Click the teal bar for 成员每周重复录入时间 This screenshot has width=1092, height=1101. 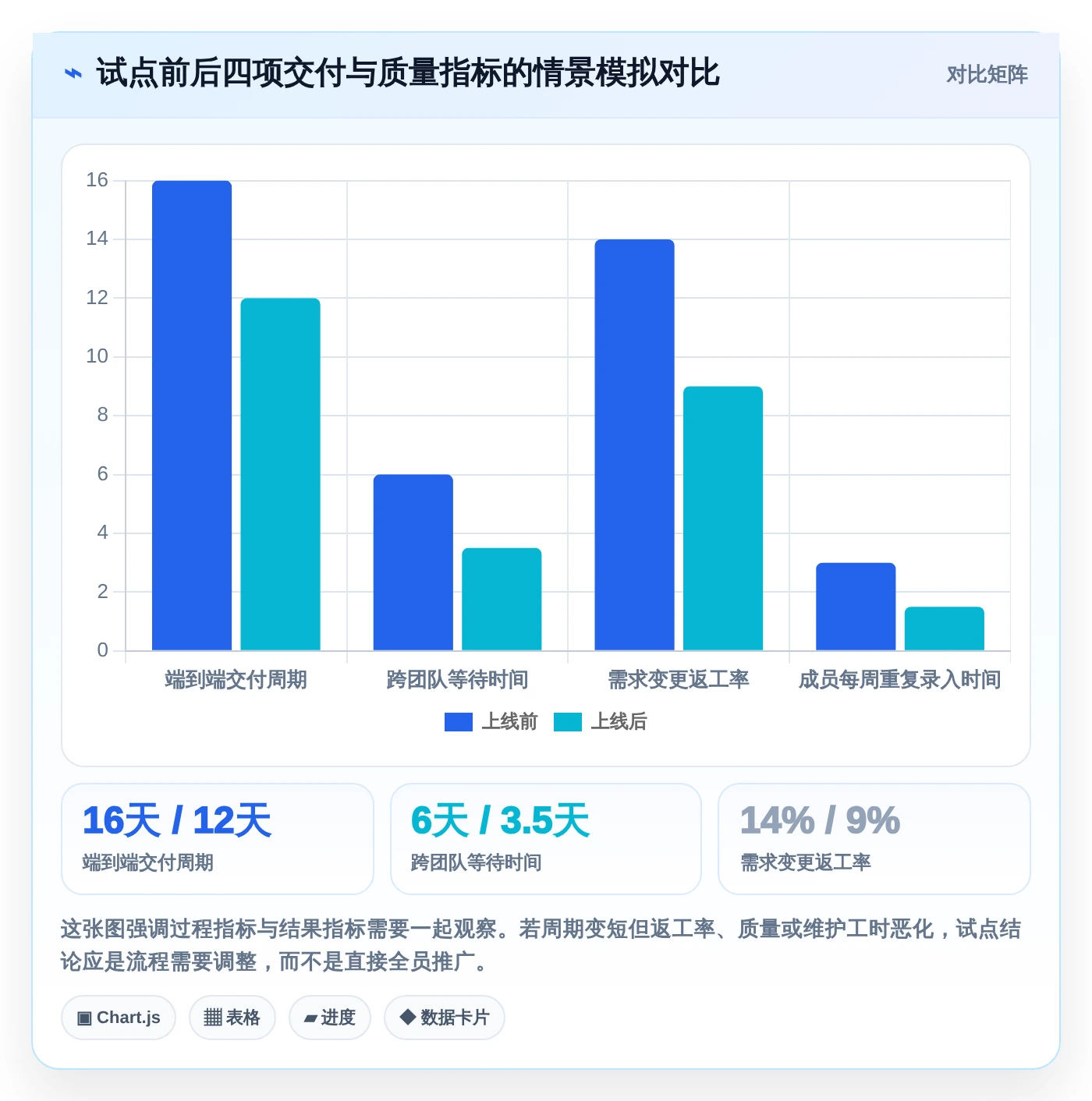pyautogui.click(x=945, y=628)
